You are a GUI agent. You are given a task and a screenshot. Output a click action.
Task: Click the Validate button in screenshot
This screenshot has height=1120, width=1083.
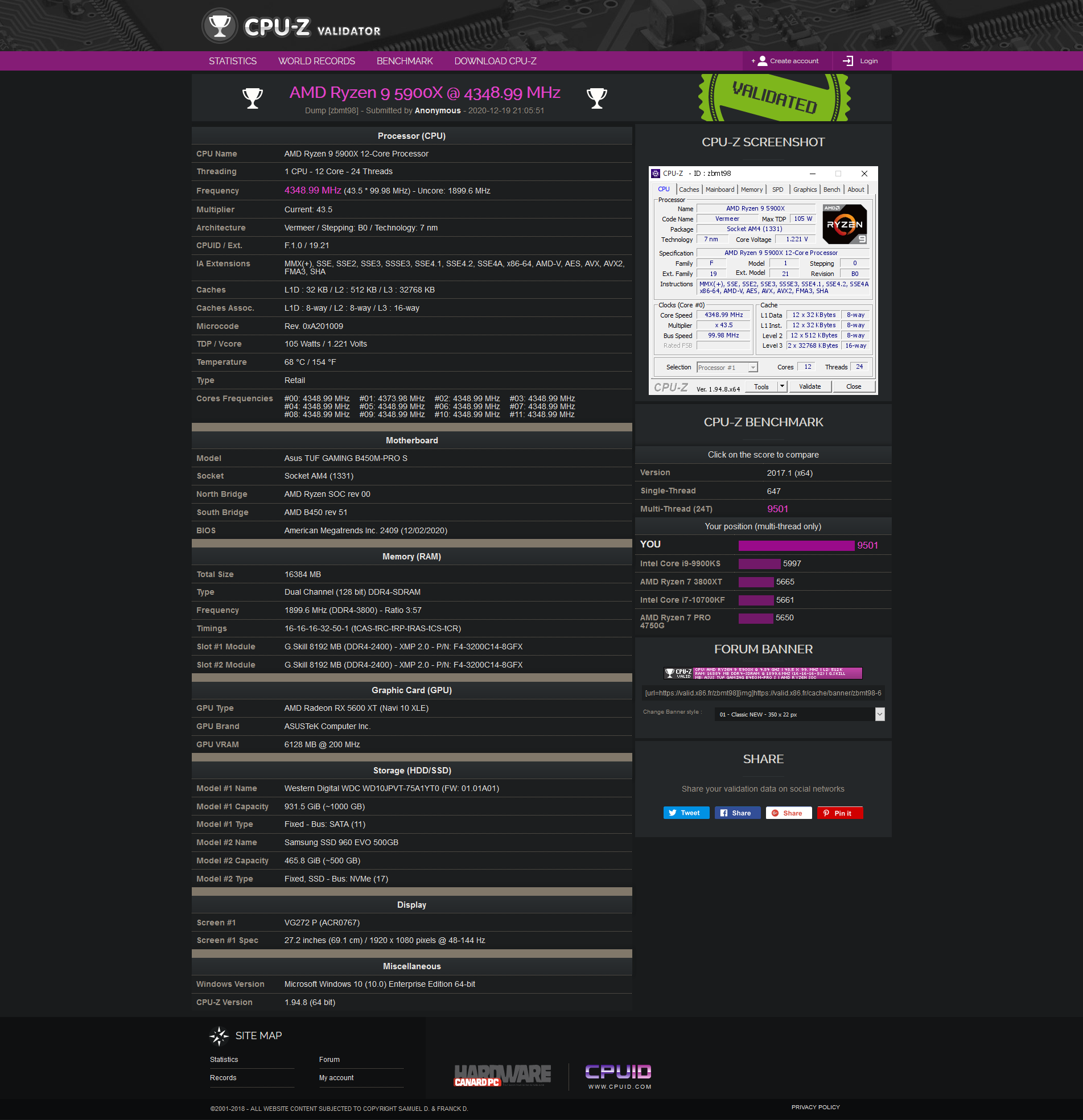(809, 386)
